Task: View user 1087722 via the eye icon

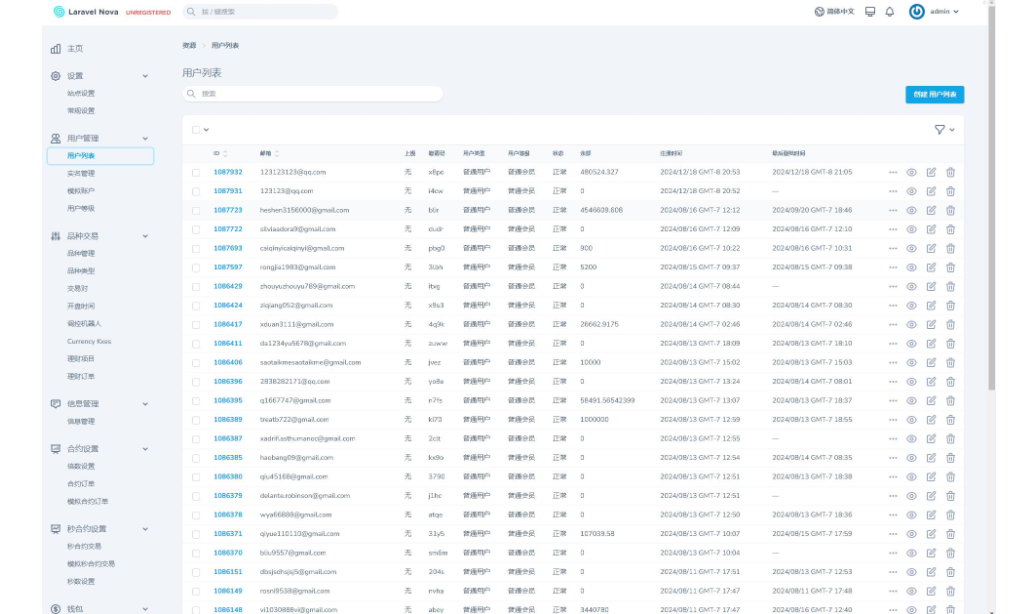Action: (912, 229)
